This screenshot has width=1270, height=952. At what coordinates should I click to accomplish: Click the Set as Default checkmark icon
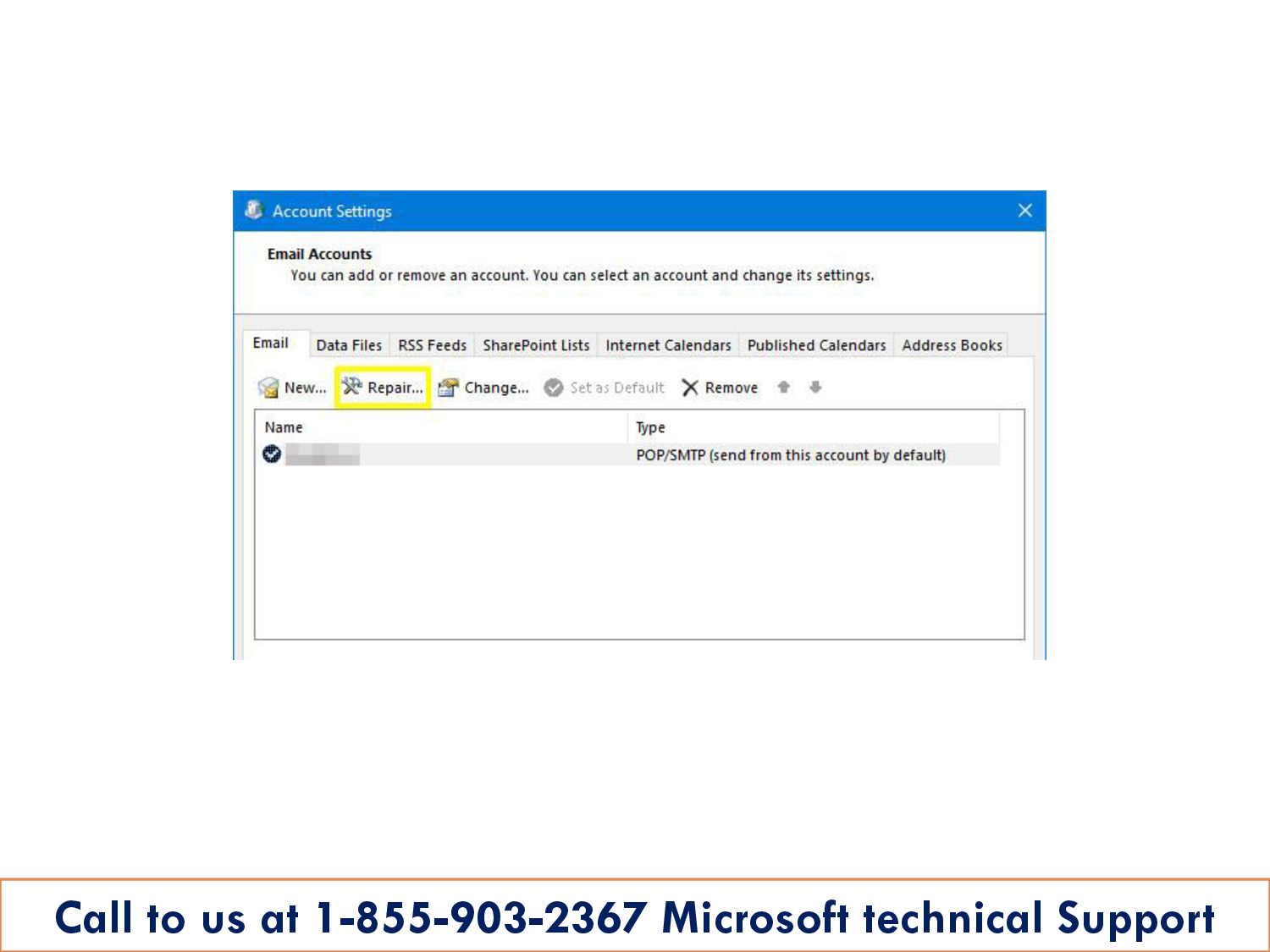[554, 388]
